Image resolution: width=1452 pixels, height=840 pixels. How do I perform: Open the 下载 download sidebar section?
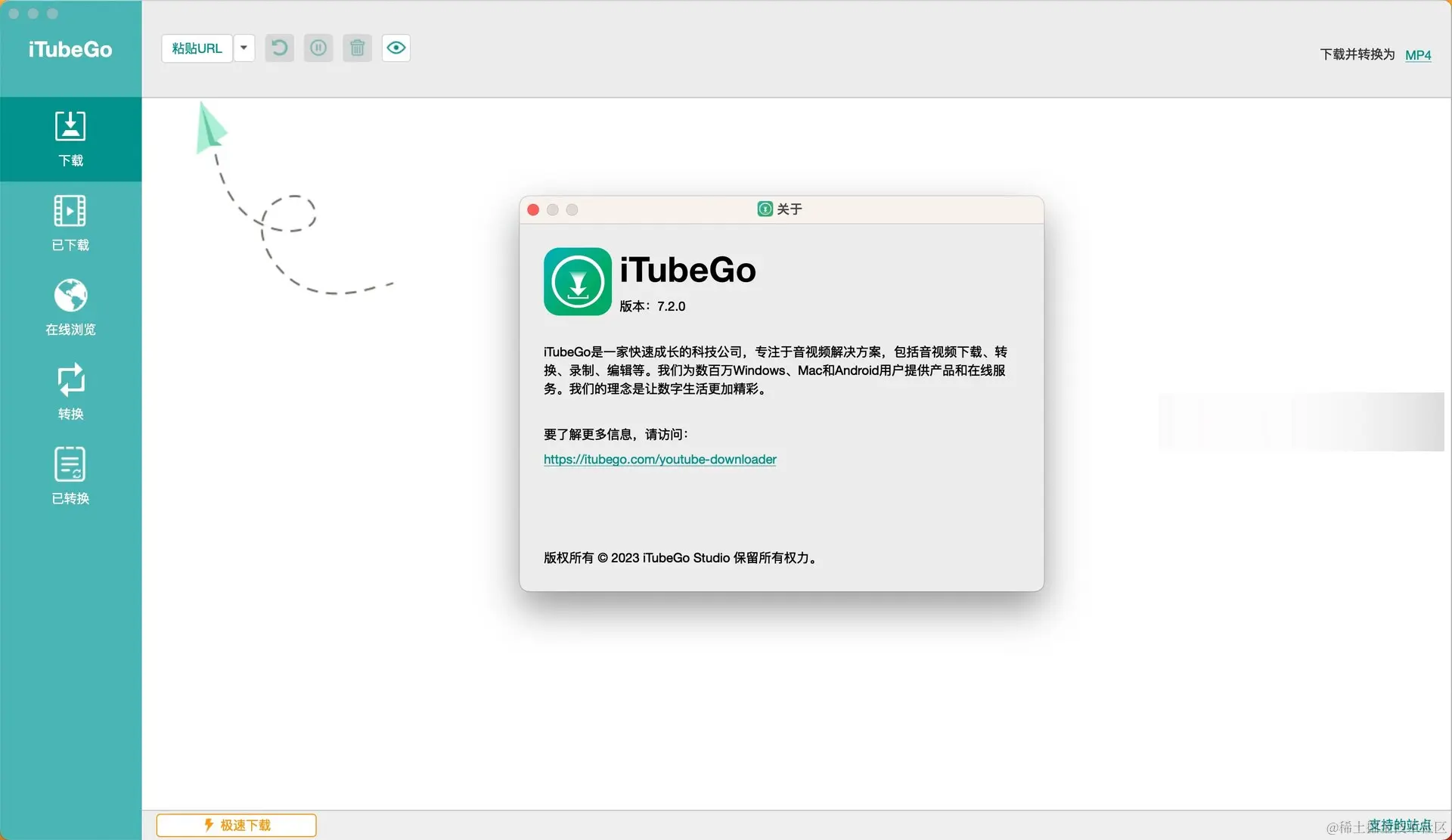click(x=70, y=138)
